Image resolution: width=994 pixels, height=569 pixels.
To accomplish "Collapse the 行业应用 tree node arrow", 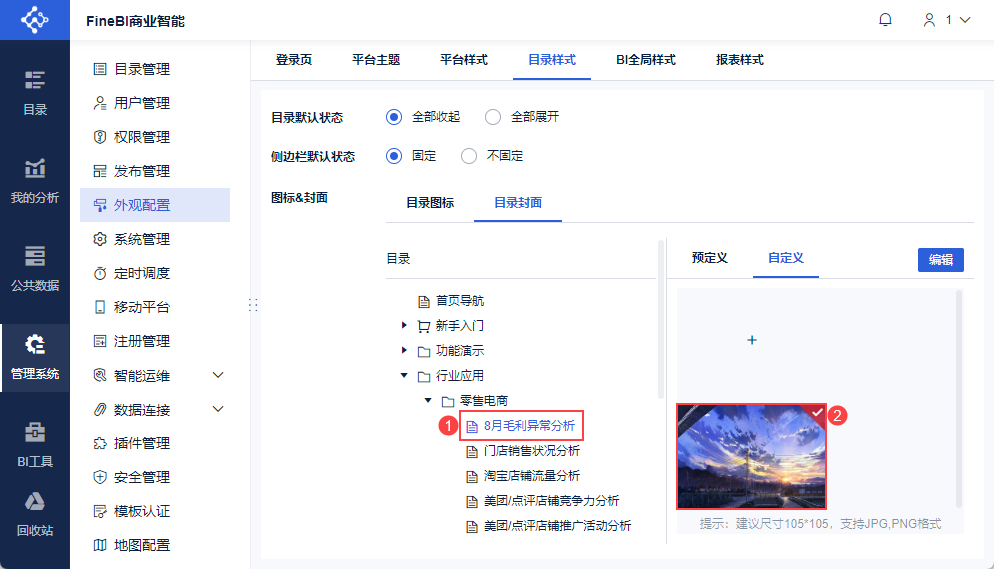I will 404,375.
